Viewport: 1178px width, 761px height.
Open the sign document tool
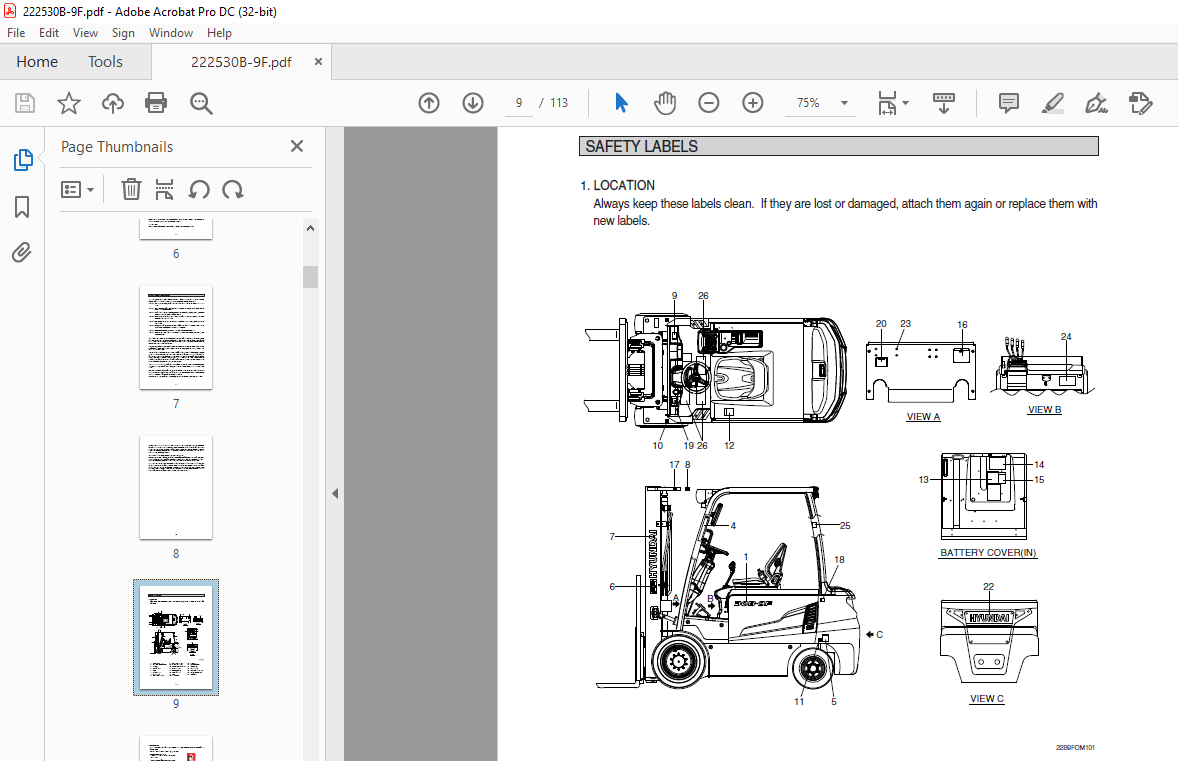(1096, 103)
